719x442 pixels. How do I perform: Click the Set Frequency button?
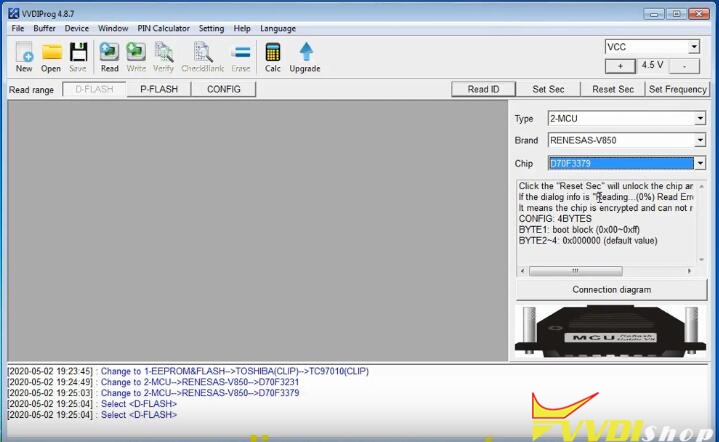point(678,89)
